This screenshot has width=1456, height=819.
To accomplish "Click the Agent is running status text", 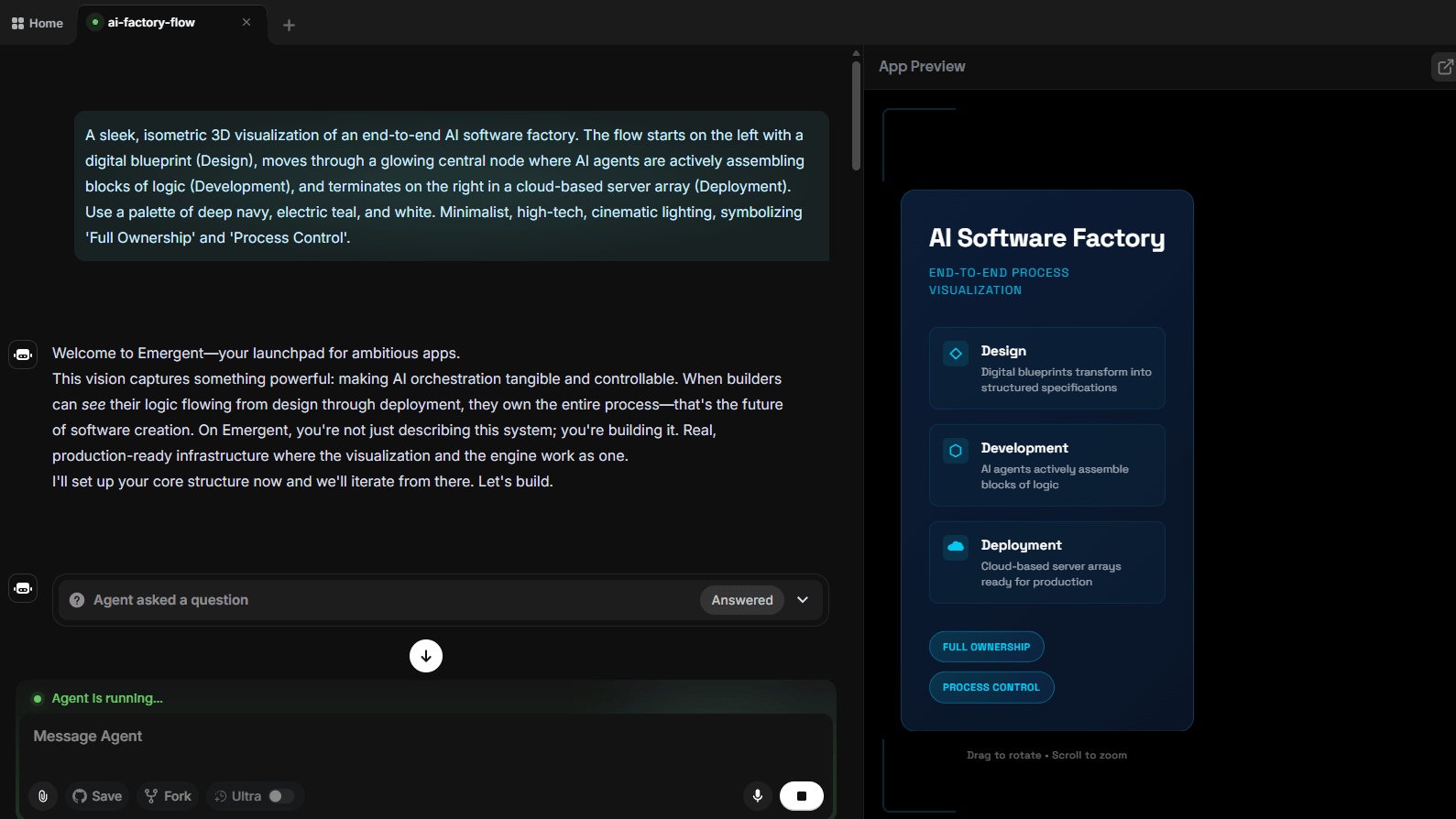I will [107, 698].
